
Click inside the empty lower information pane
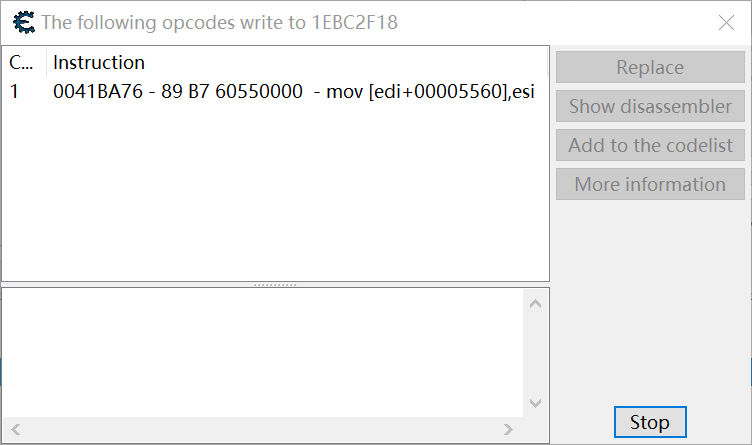click(x=263, y=352)
